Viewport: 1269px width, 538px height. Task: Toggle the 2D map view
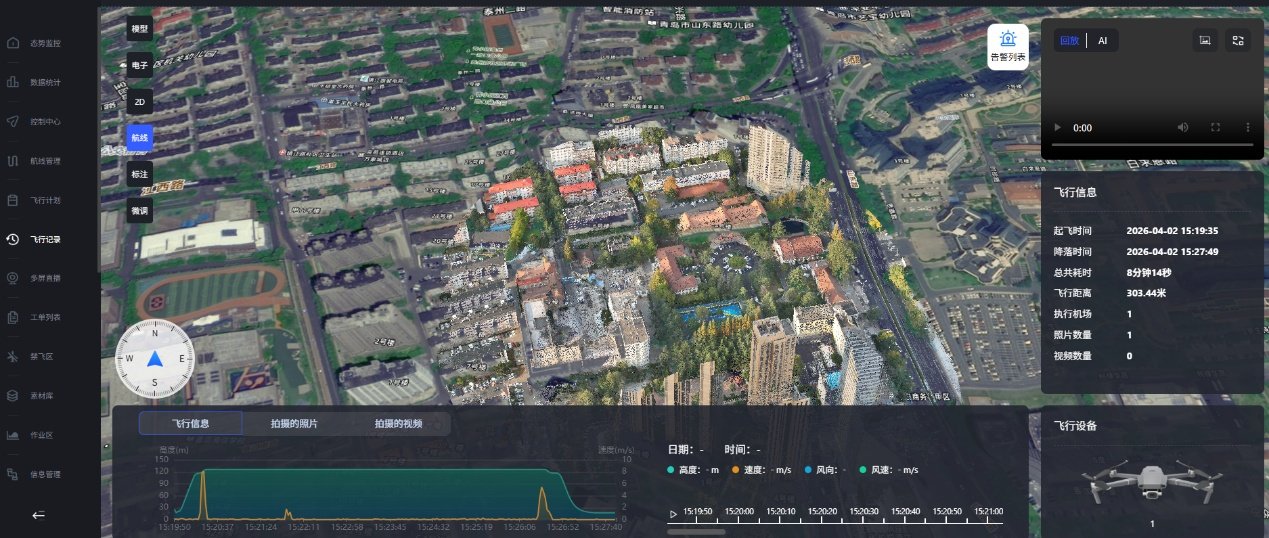click(x=139, y=102)
